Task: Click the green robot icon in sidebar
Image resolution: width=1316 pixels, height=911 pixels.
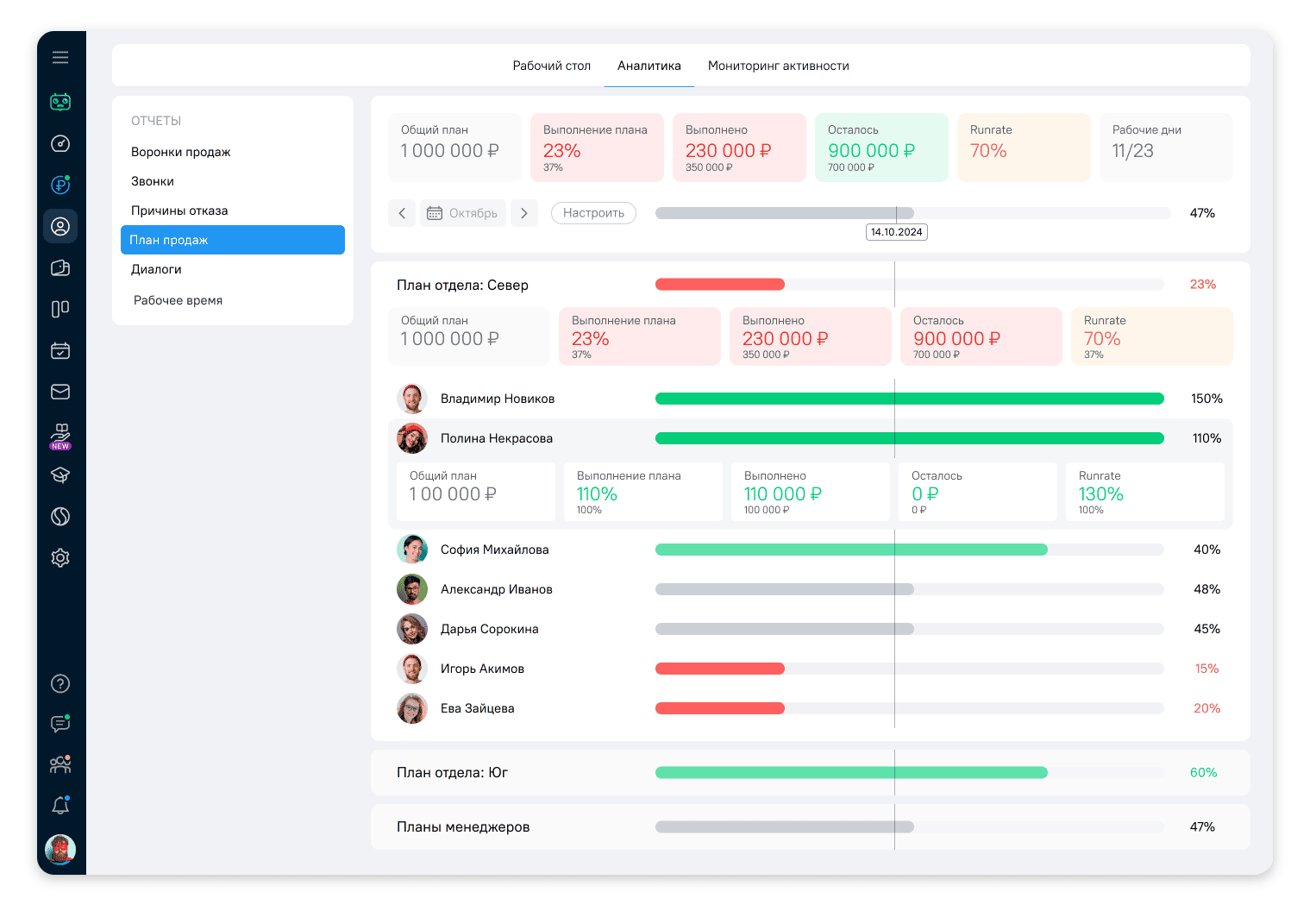Action: [x=60, y=102]
